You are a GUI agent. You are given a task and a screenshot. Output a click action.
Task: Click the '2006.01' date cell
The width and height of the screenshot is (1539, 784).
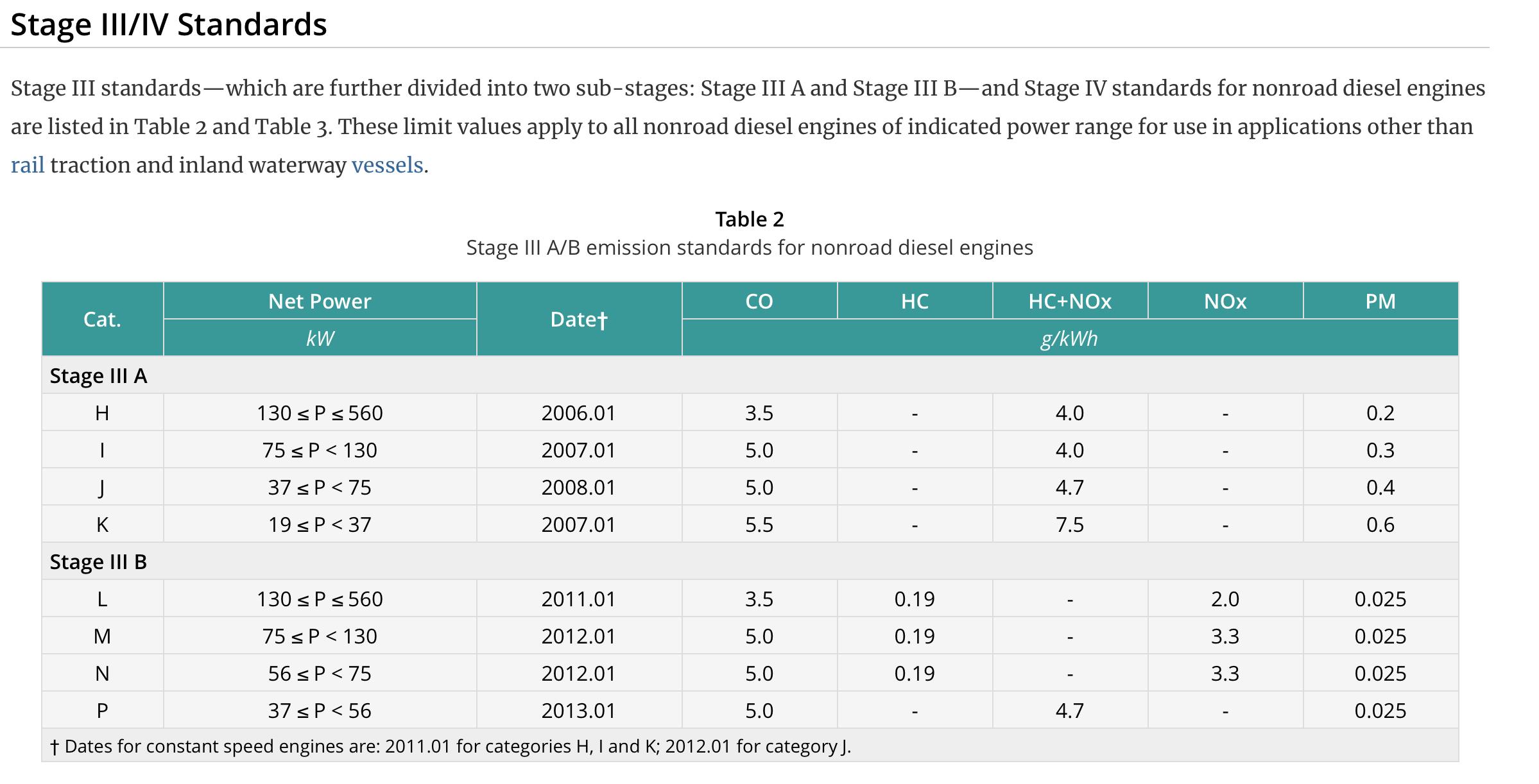coord(578,413)
